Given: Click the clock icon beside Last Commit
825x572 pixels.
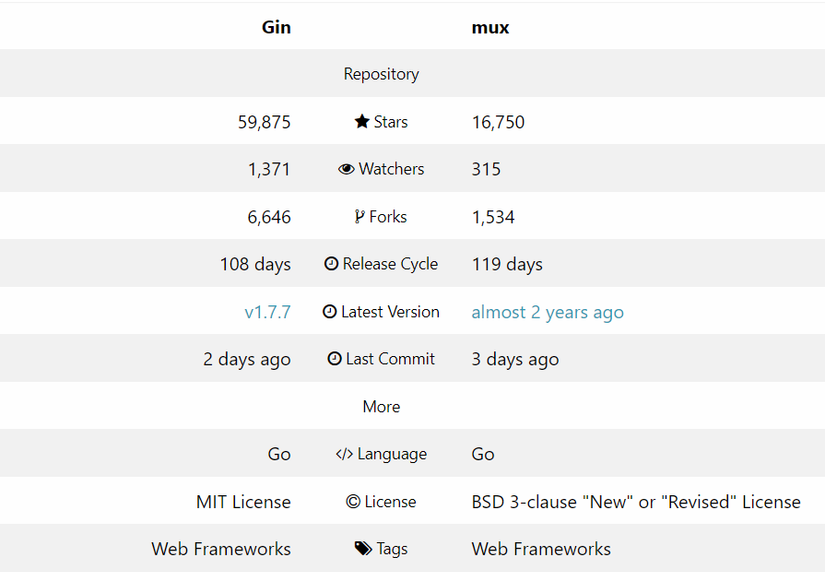Looking at the screenshot, I should click(335, 359).
